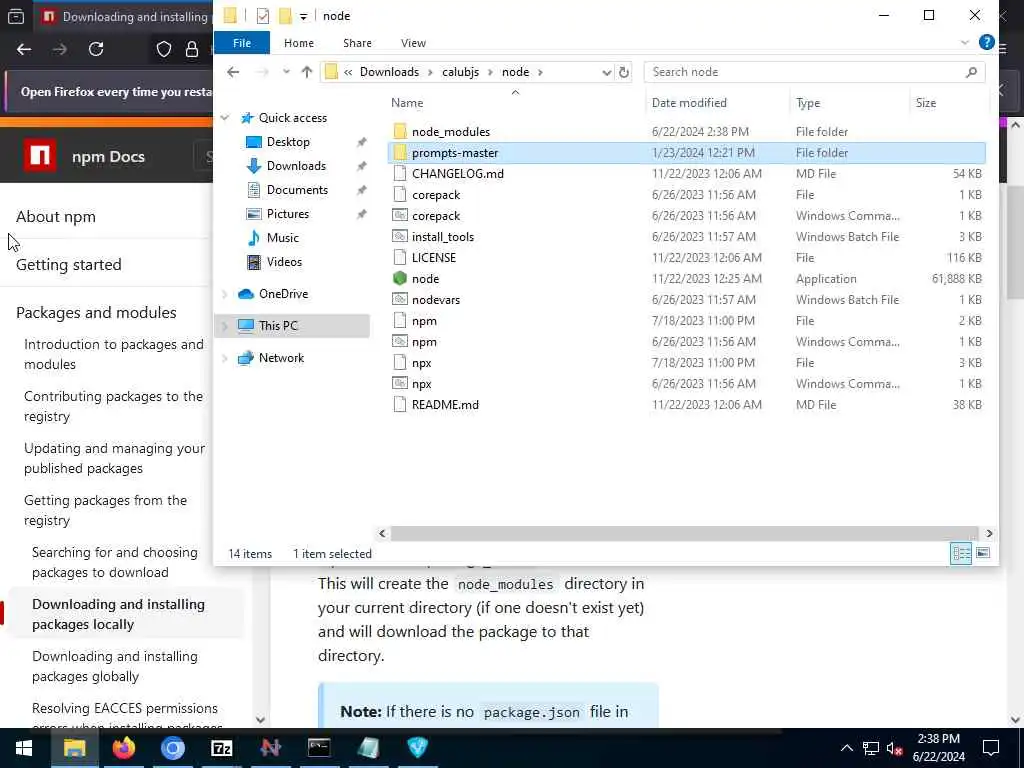Click Firefox site padlock icon
Image resolution: width=1024 pixels, height=768 pixels.
click(192, 49)
